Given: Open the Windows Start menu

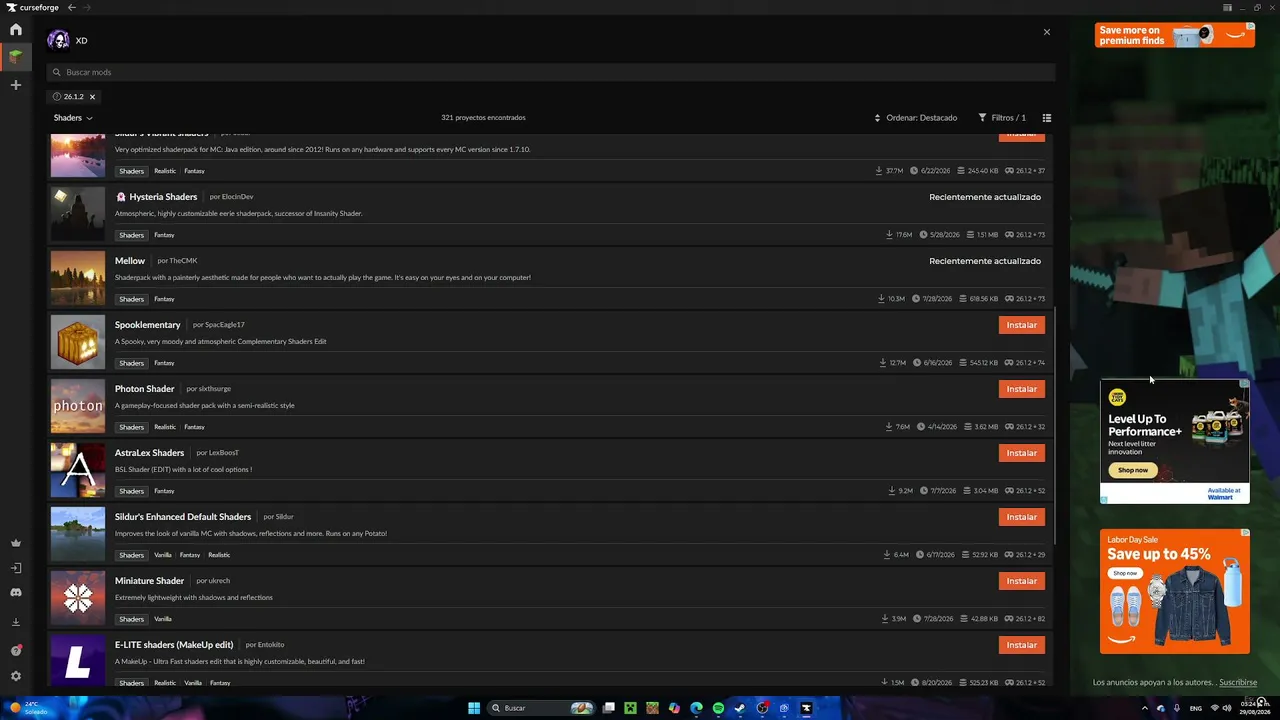Looking at the screenshot, I should click(474, 708).
